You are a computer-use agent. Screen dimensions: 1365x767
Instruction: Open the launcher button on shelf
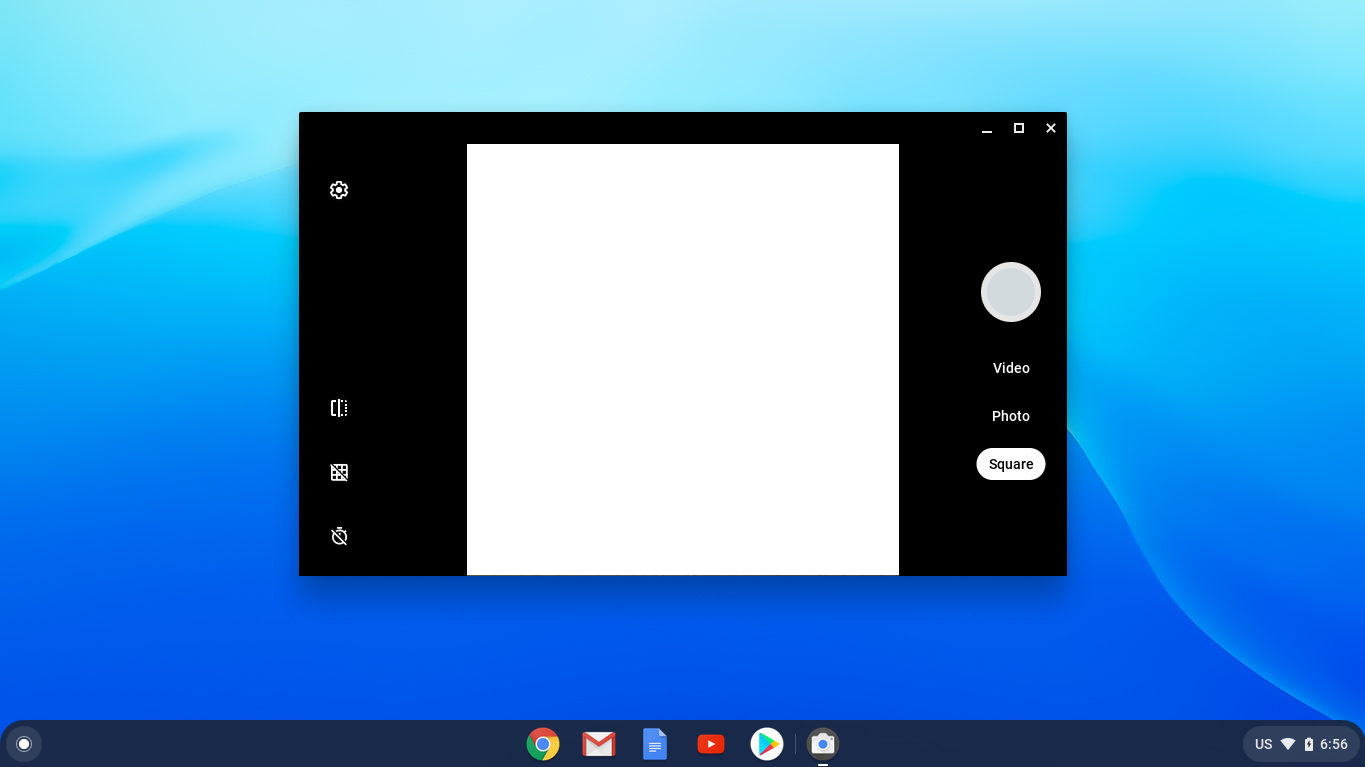[24, 744]
